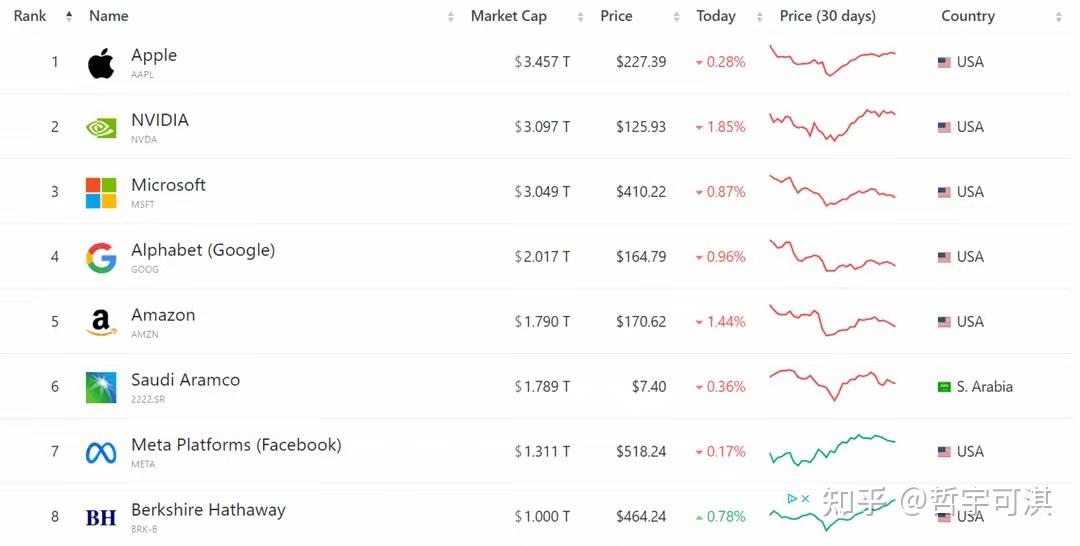Click Meta's green 30-day price chart
Screen dimensions: 1080x546
coord(832,450)
